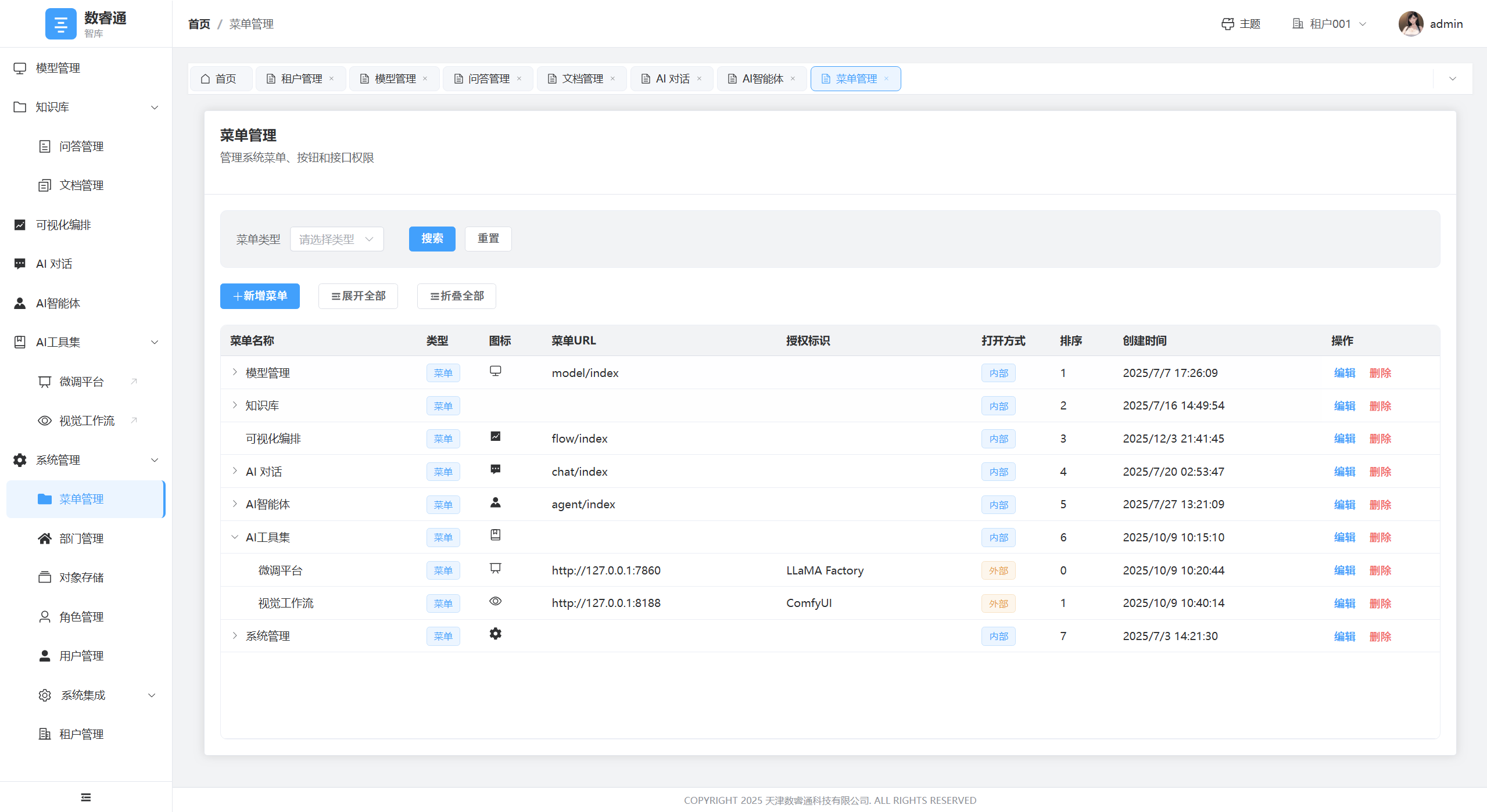The height and width of the screenshot is (812, 1487).
Task: Click the 数睿通 logo icon
Action: pos(60,24)
